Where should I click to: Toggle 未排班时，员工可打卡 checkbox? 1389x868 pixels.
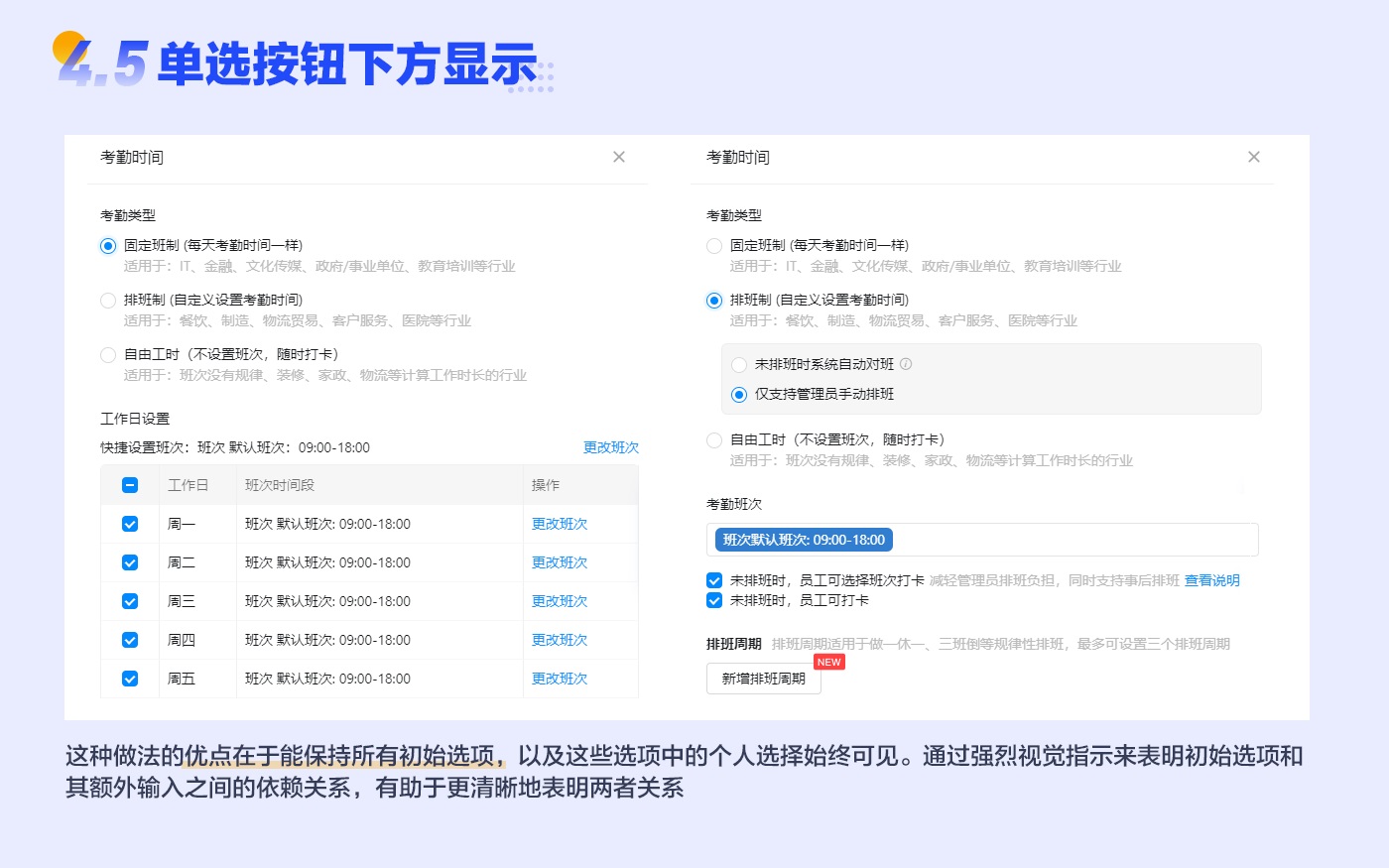[714, 600]
